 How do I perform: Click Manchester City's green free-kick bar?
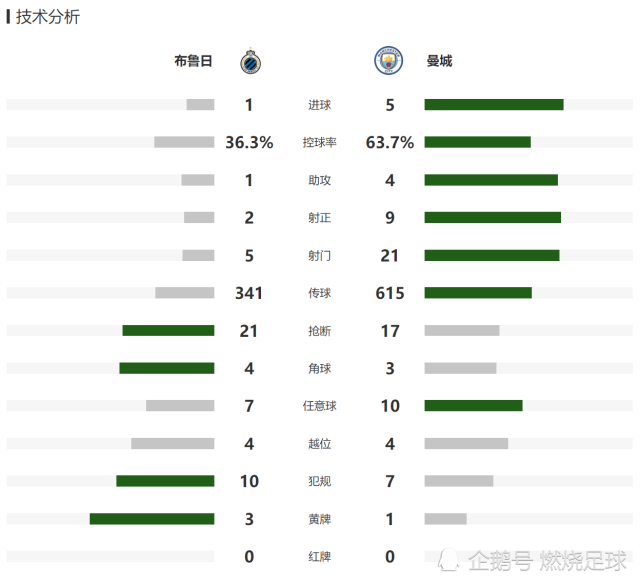(x=473, y=406)
